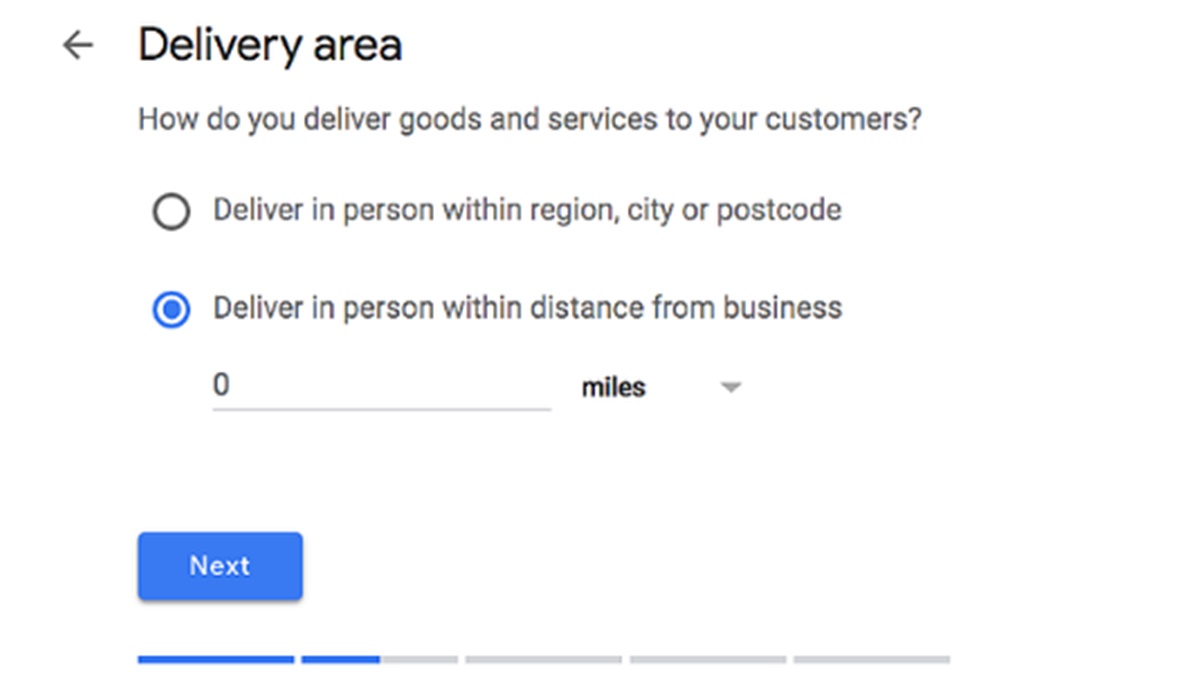Focus the delivery distance input field
Screen dimensions: 1200x679
380,386
